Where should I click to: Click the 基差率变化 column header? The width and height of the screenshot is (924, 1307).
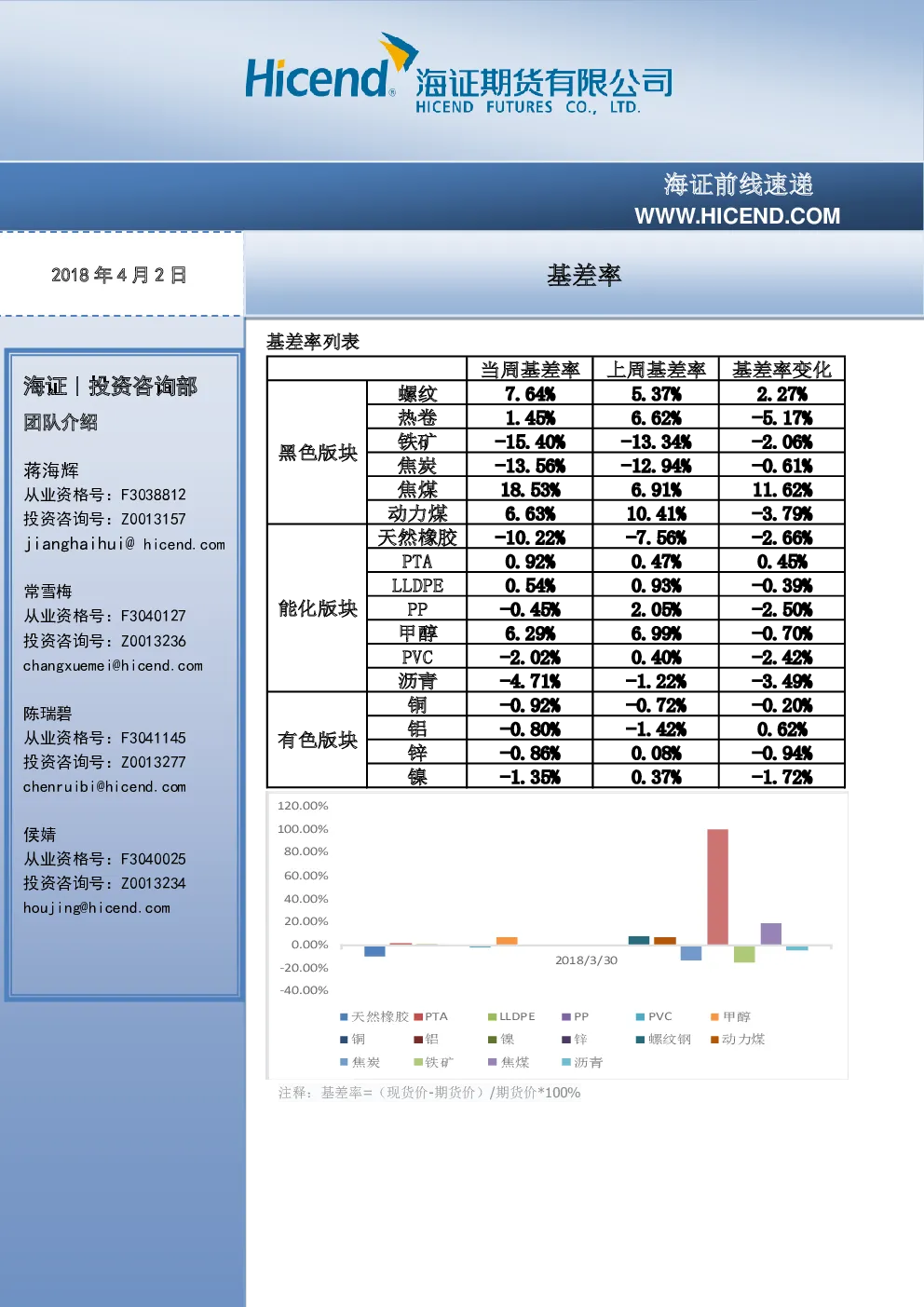click(781, 369)
